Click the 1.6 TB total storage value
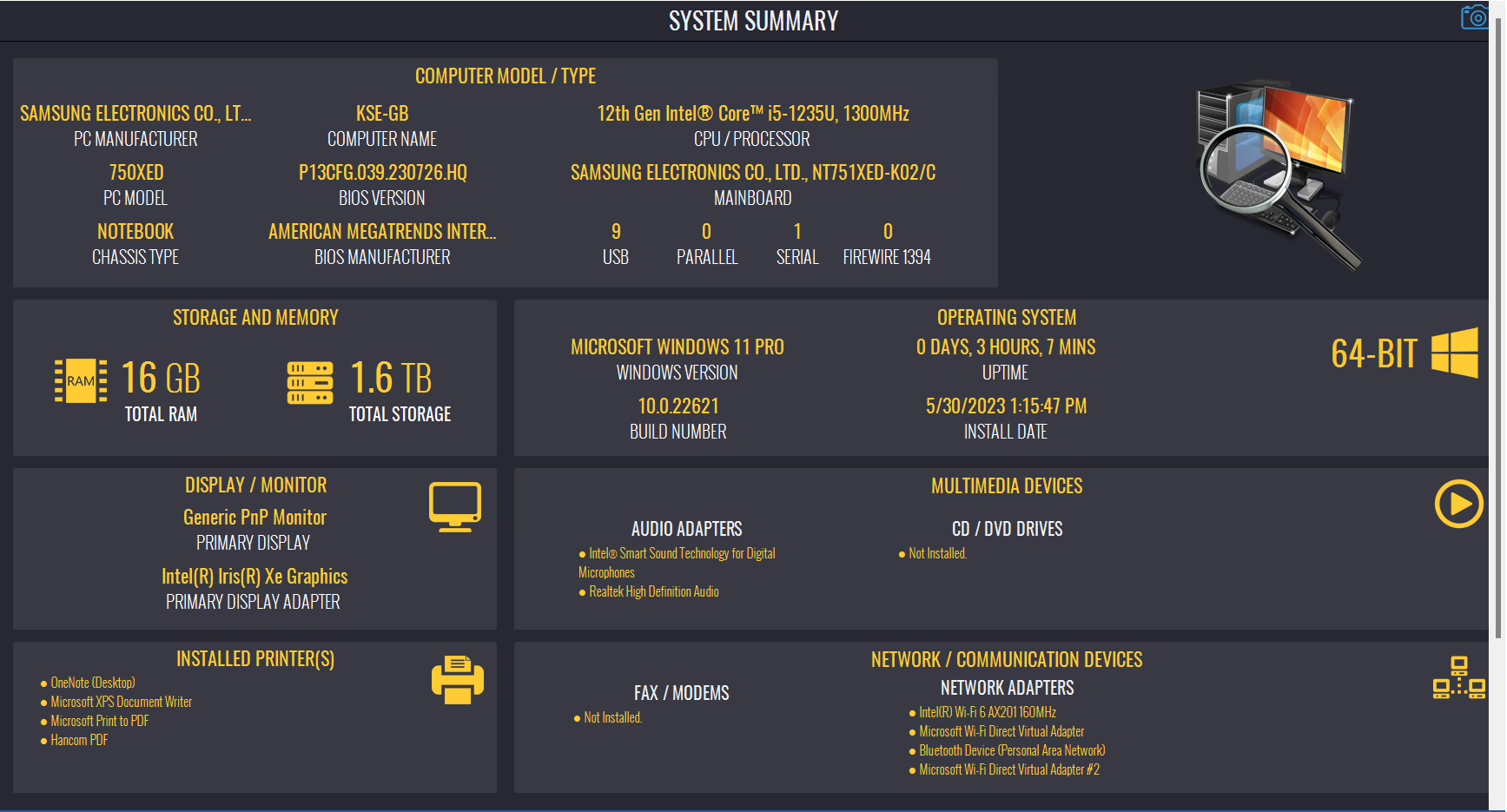1507x812 pixels. [391, 379]
